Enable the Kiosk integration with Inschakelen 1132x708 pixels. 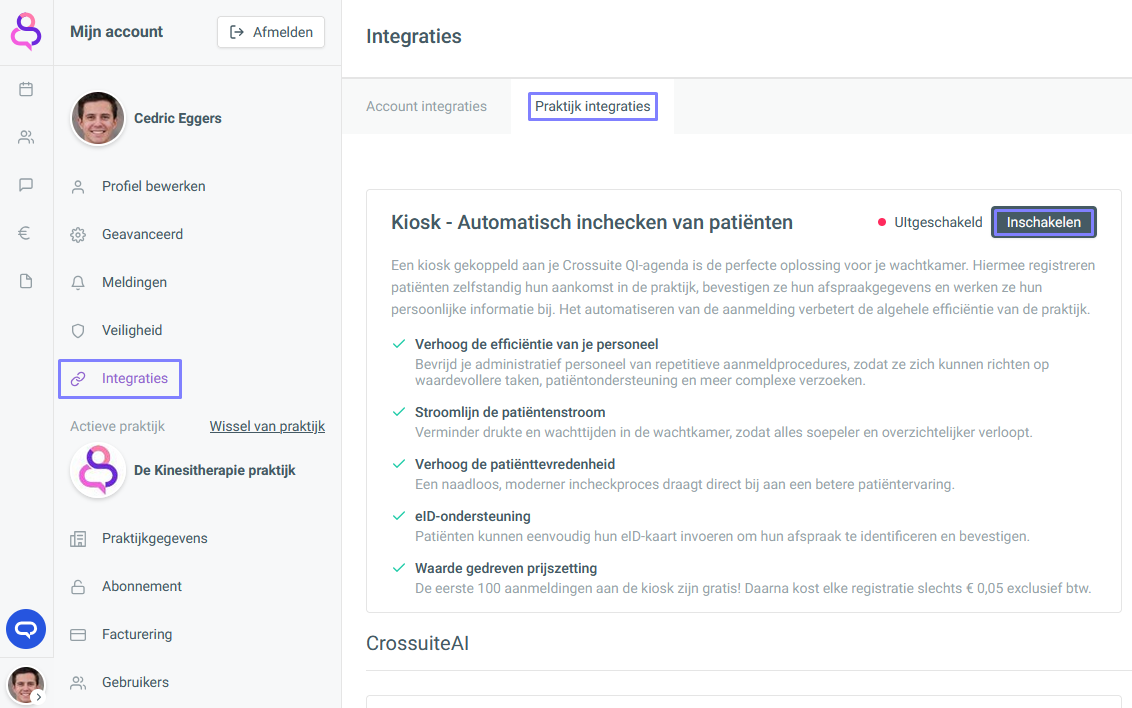(1043, 222)
